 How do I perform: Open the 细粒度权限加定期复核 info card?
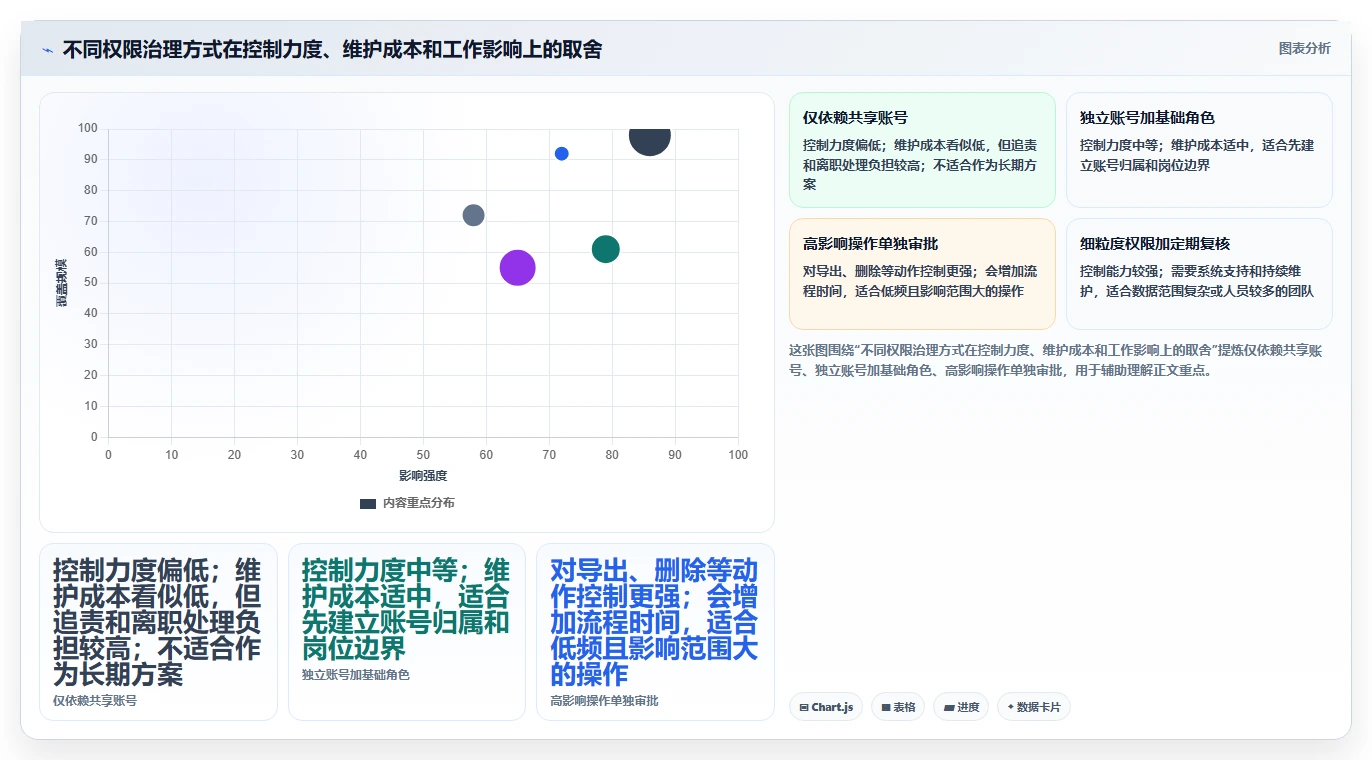tap(1199, 274)
